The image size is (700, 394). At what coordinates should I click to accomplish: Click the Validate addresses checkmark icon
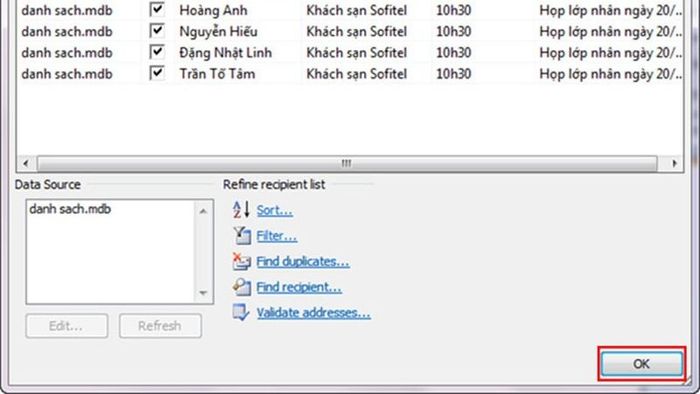click(241, 312)
